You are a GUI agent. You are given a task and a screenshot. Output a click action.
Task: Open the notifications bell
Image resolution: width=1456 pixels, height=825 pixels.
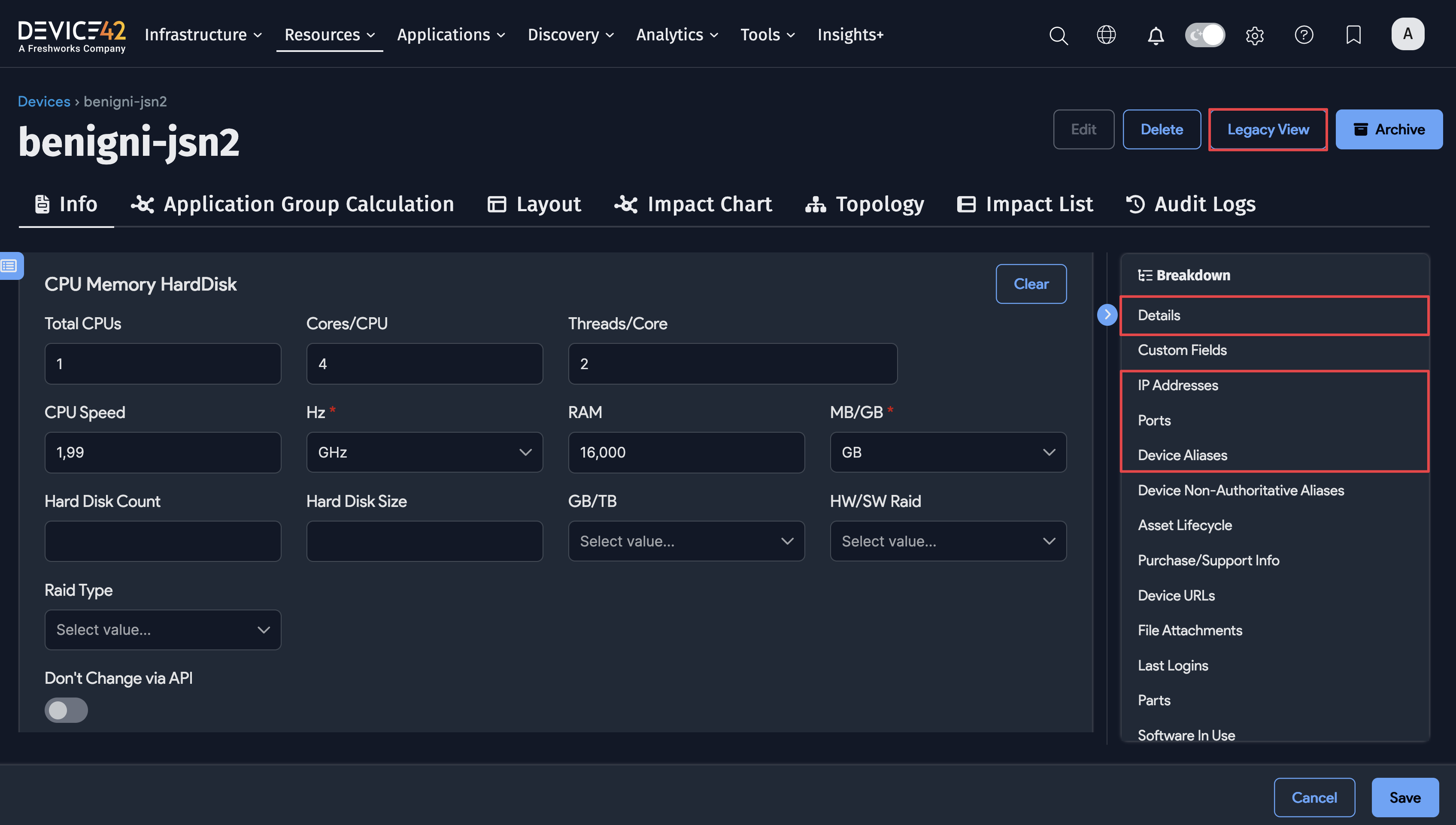point(1155,35)
